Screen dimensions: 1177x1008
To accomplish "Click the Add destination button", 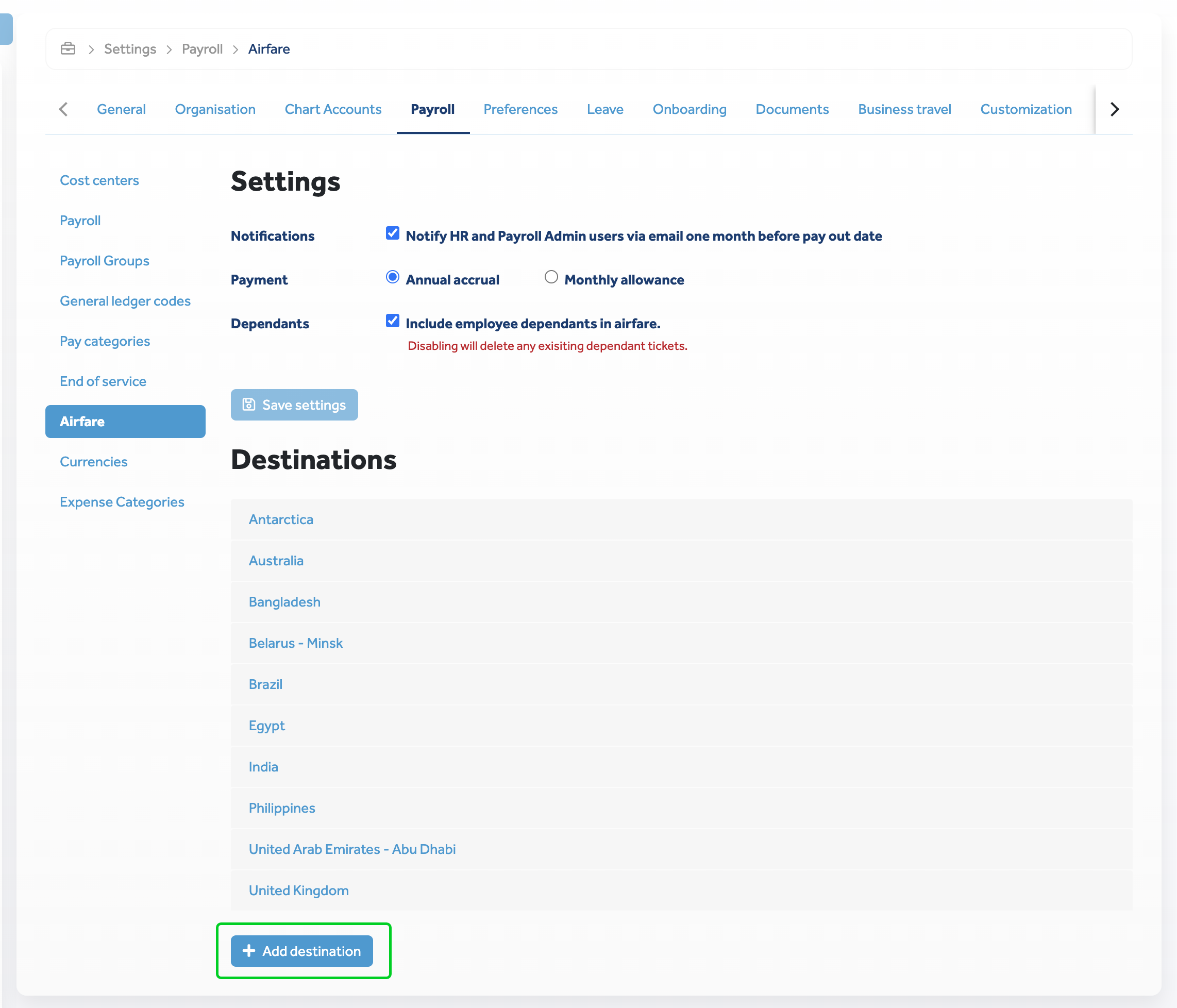I will click(303, 951).
